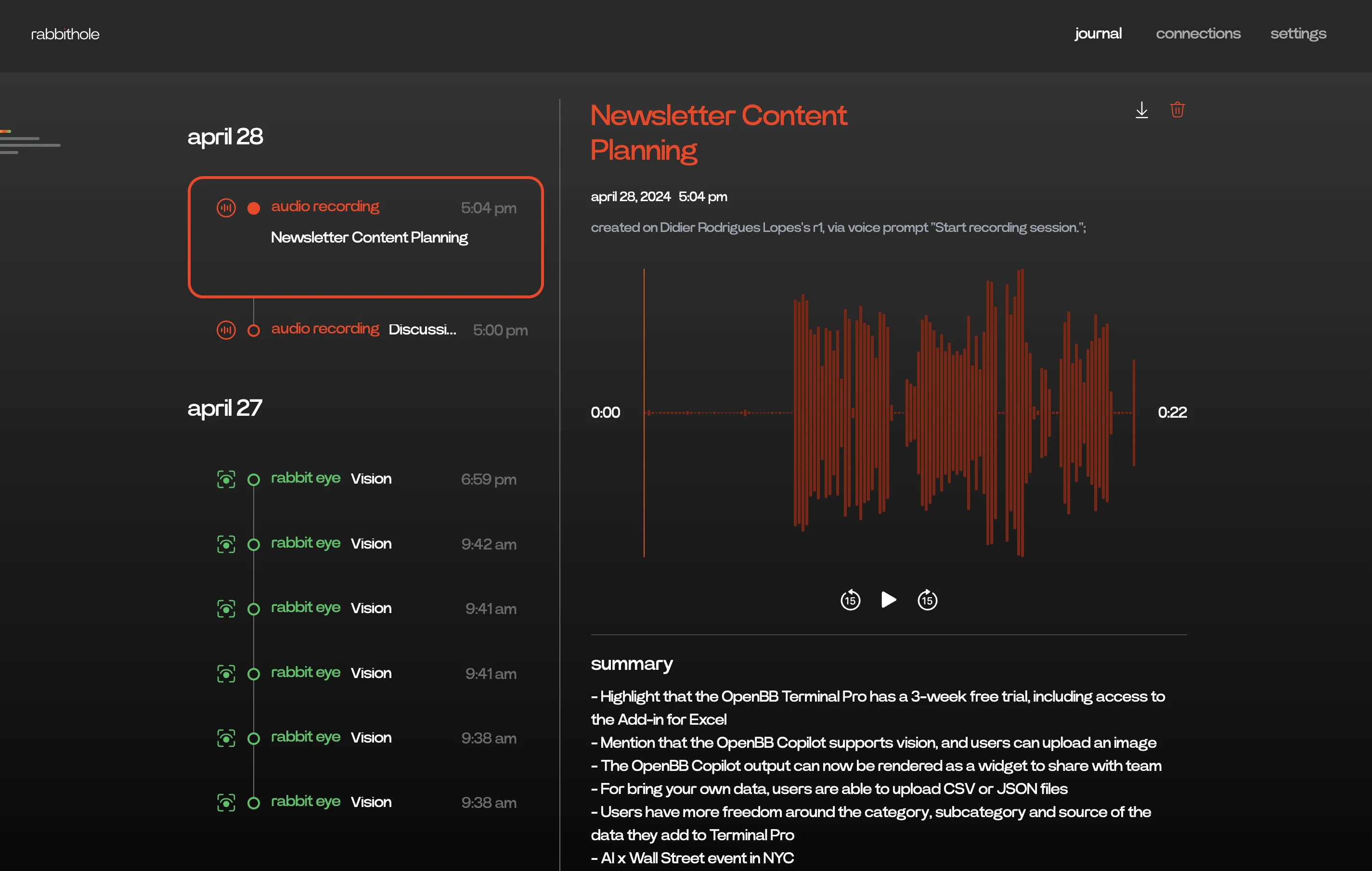This screenshot has height=871, width=1372.
Task: Go to the settings tab
Action: click(x=1298, y=34)
